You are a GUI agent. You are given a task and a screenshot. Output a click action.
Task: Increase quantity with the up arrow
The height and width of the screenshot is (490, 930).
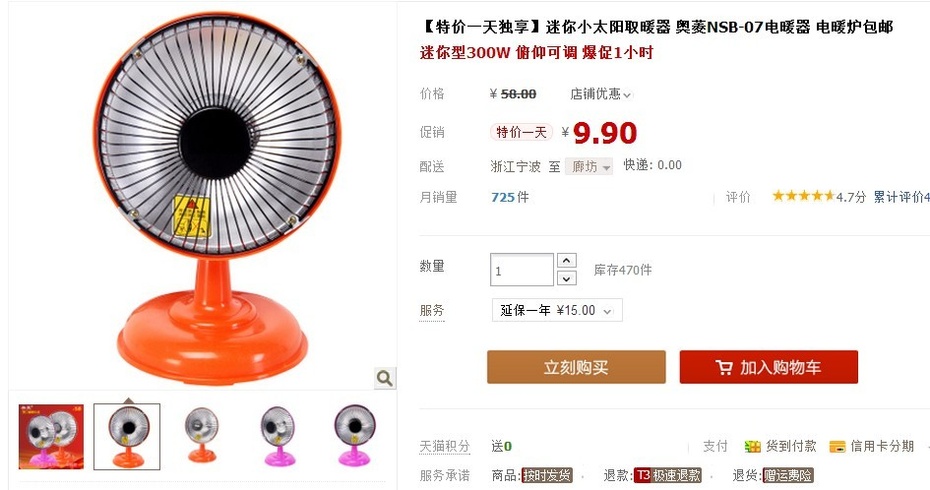point(566,260)
